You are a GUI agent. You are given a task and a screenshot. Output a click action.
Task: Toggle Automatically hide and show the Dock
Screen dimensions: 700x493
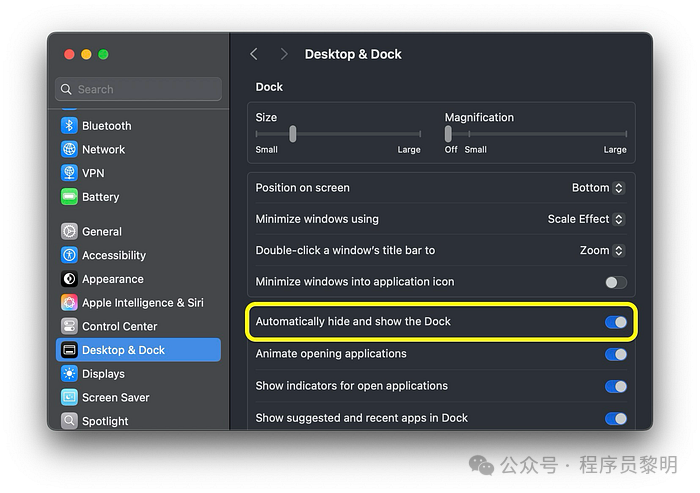[x=616, y=322]
